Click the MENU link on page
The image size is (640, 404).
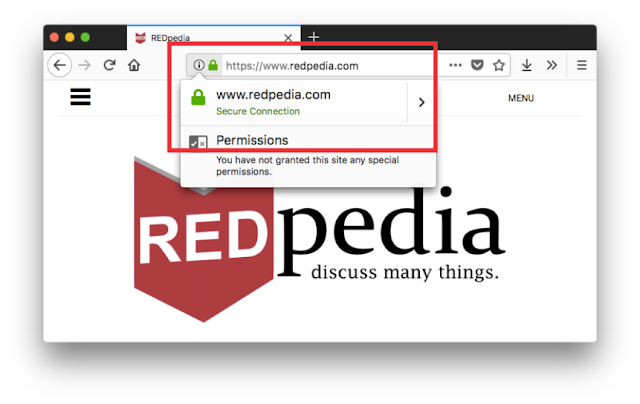[x=521, y=98]
